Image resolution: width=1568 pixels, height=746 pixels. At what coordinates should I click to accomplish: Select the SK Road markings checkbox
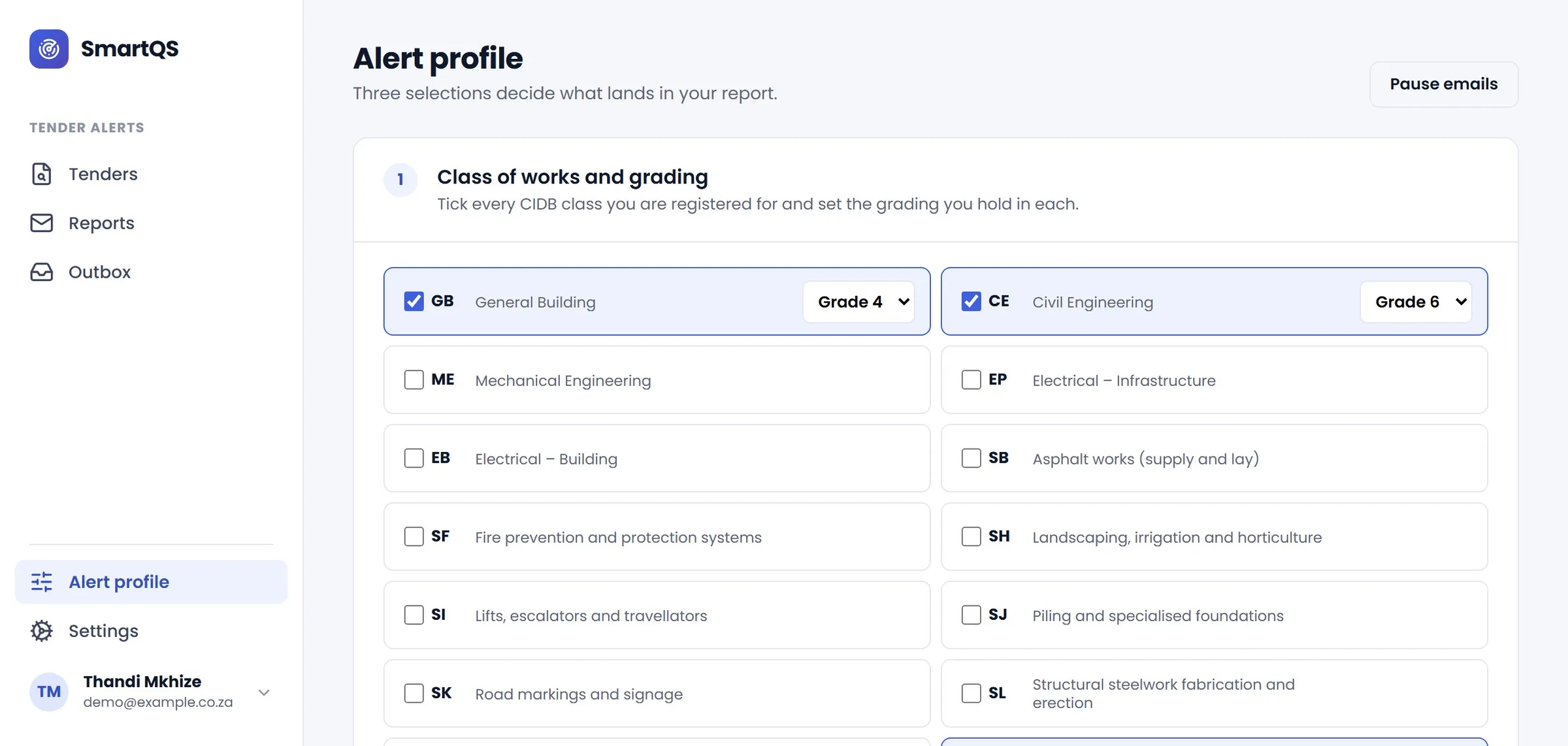click(x=414, y=693)
